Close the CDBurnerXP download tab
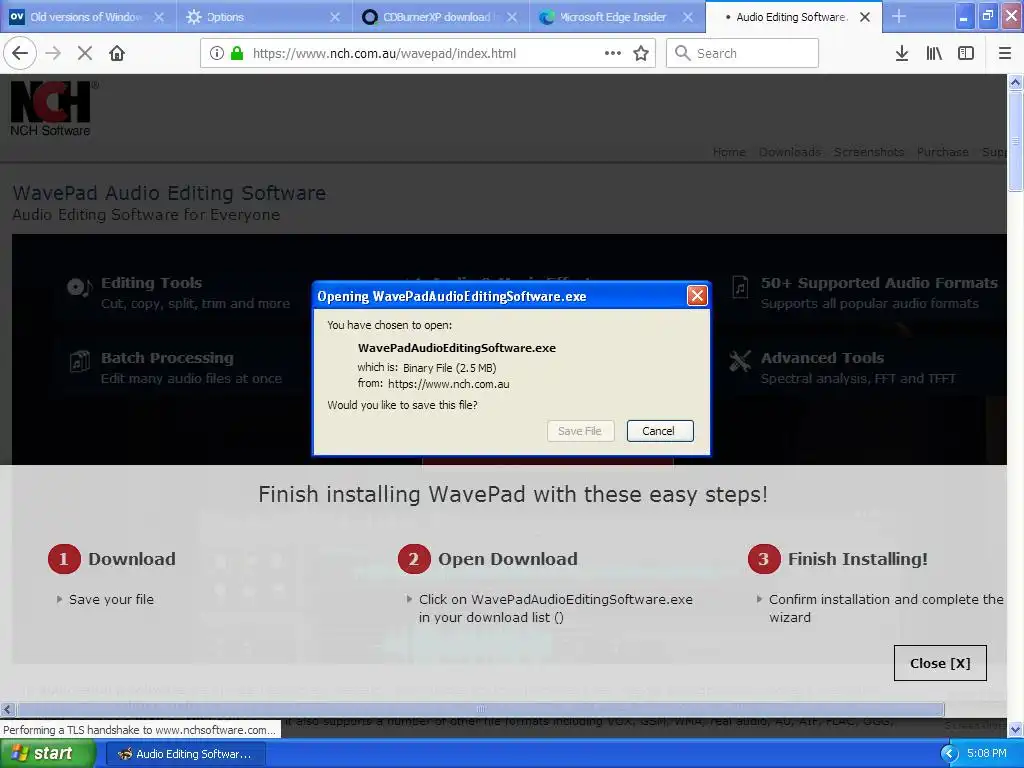The height and width of the screenshot is (768, 1024). [x=512, y=17]
